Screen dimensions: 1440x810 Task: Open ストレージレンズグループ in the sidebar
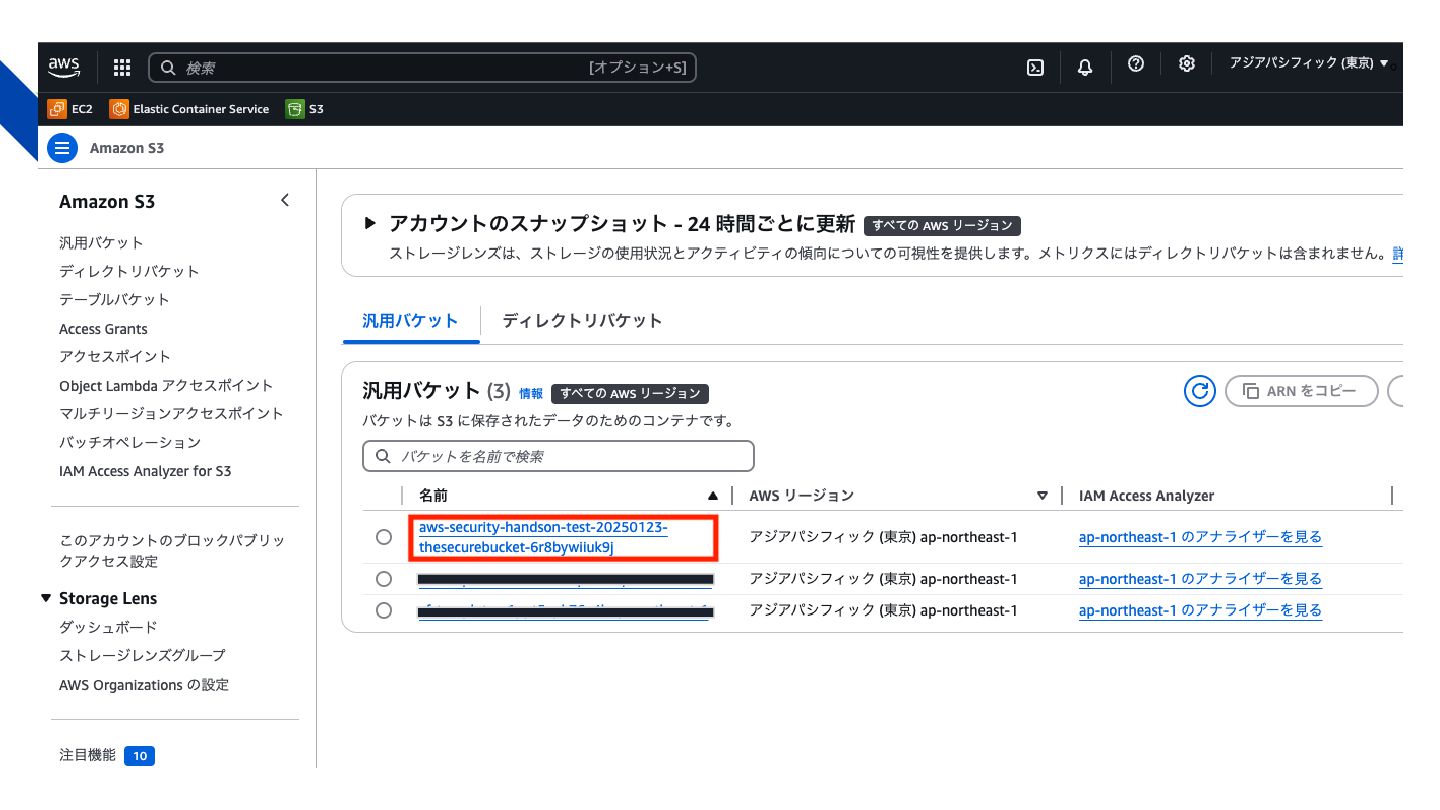pos(142,655)
